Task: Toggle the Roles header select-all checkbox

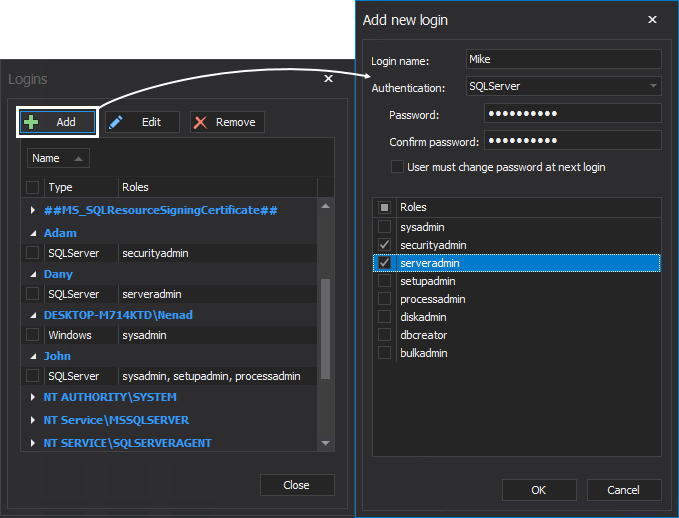Action: click(384, 207)
